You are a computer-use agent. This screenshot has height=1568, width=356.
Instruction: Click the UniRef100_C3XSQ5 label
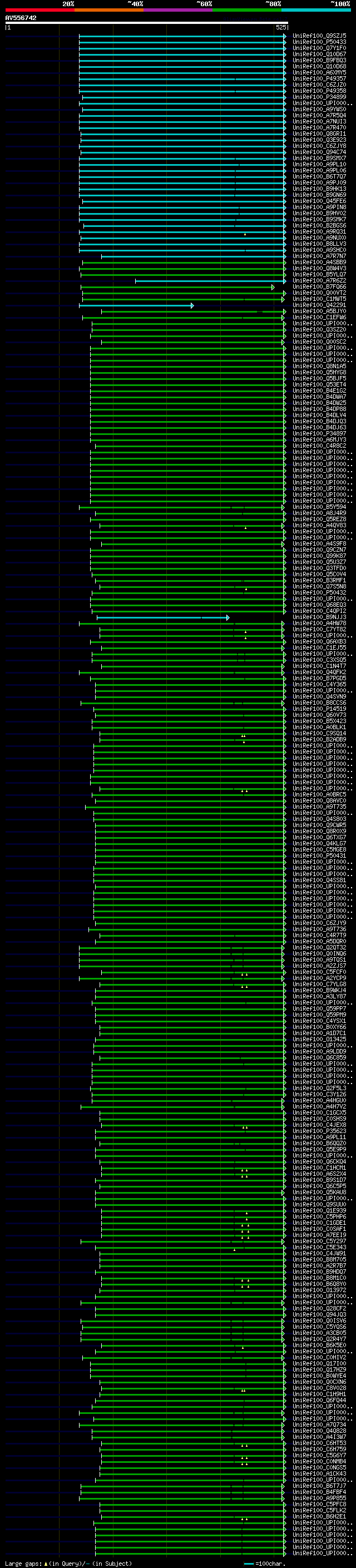[319, 660]
